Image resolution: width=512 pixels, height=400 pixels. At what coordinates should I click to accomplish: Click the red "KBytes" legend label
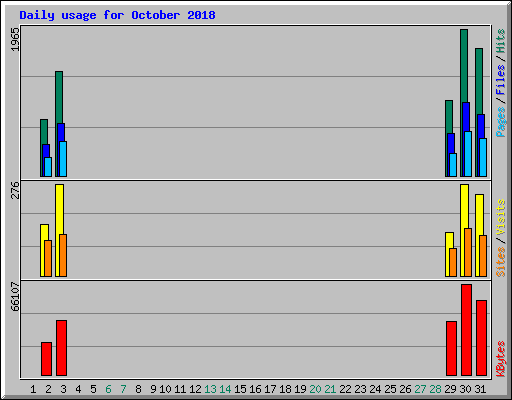coord(501,359)
